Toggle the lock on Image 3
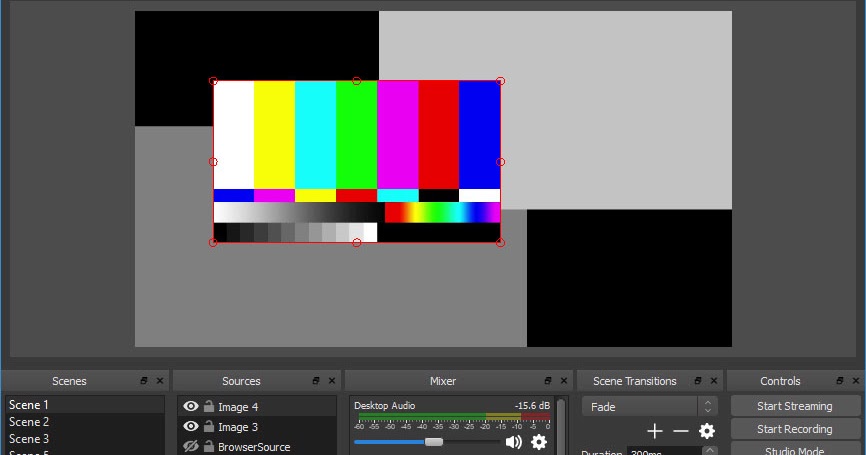 tap(209, 426)
